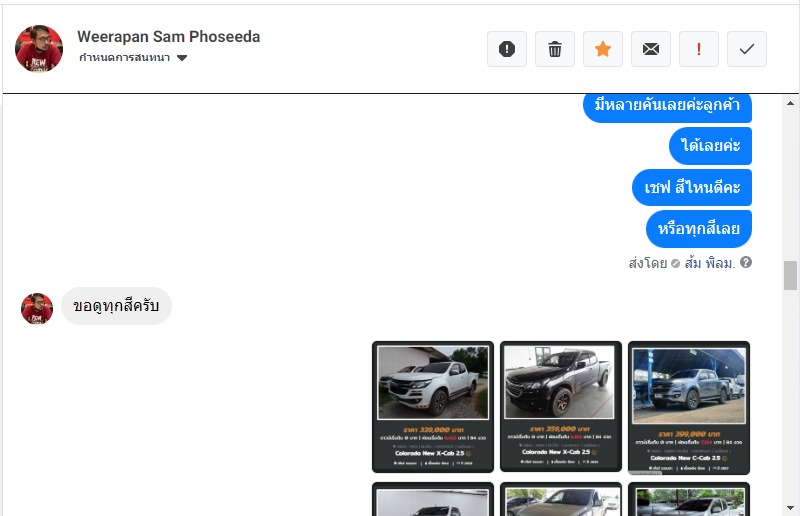
Task: Delete conversation with the trash icon
Action: click(555, 49)
